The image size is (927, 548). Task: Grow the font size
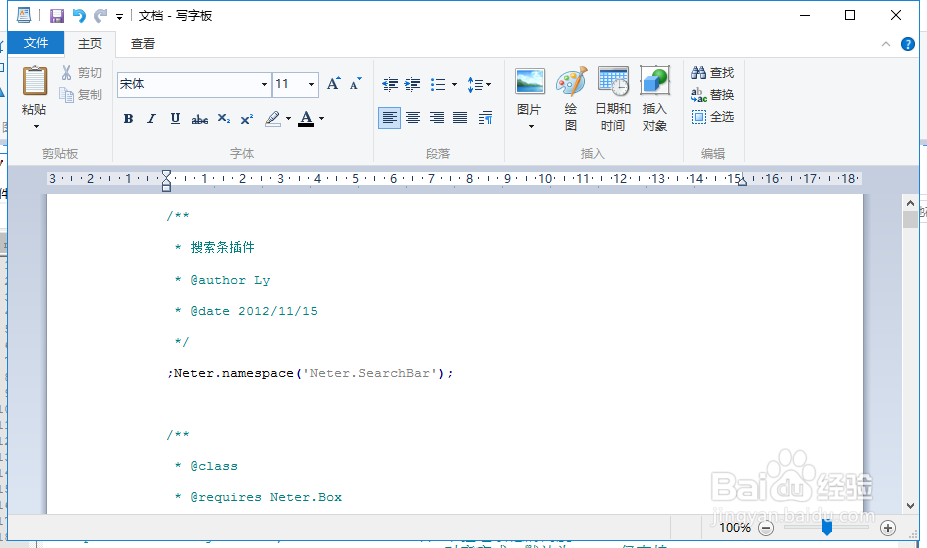[333, 84]
